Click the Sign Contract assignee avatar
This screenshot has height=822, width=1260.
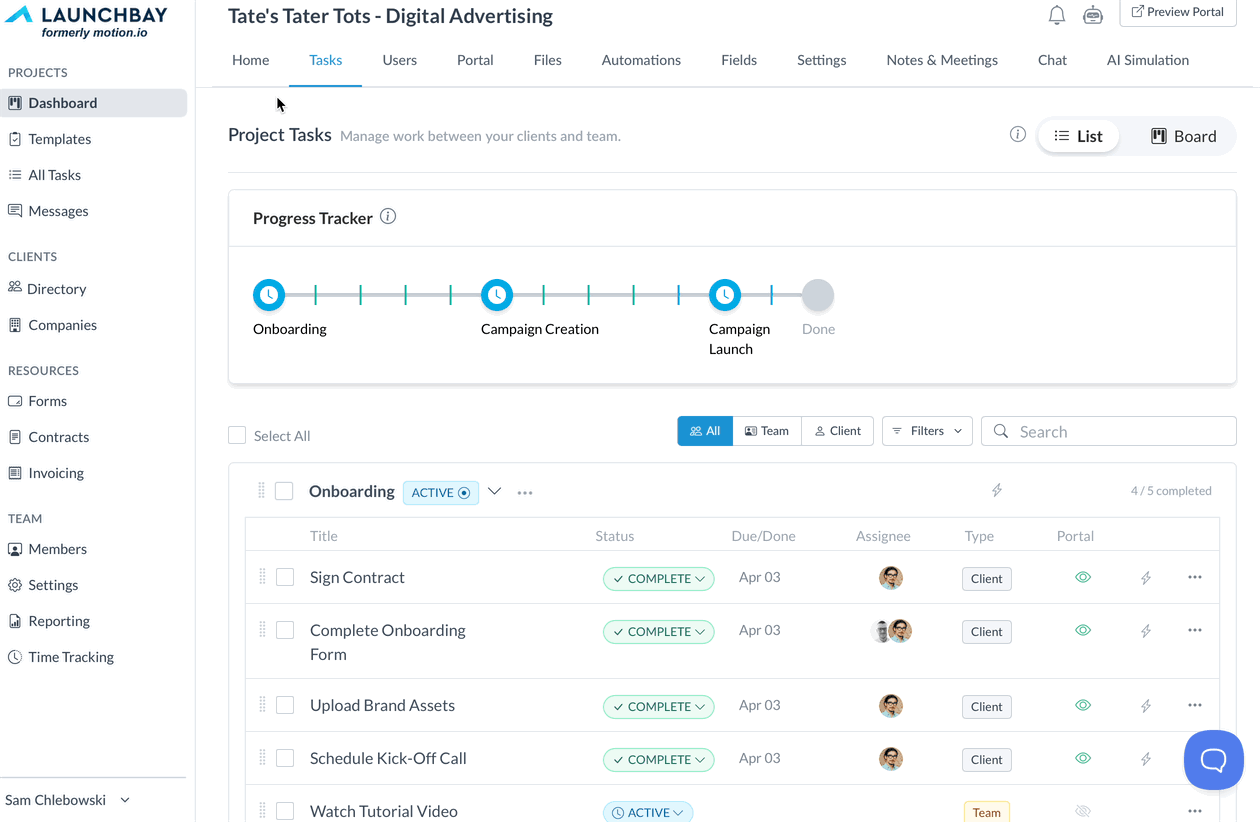pyautogui.click(x=891, y=577)
